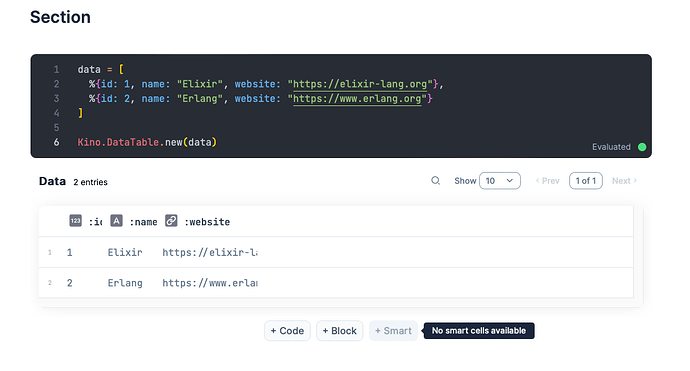
Task: Click the https://elixir-l website cell
Action: click(210, 252)
